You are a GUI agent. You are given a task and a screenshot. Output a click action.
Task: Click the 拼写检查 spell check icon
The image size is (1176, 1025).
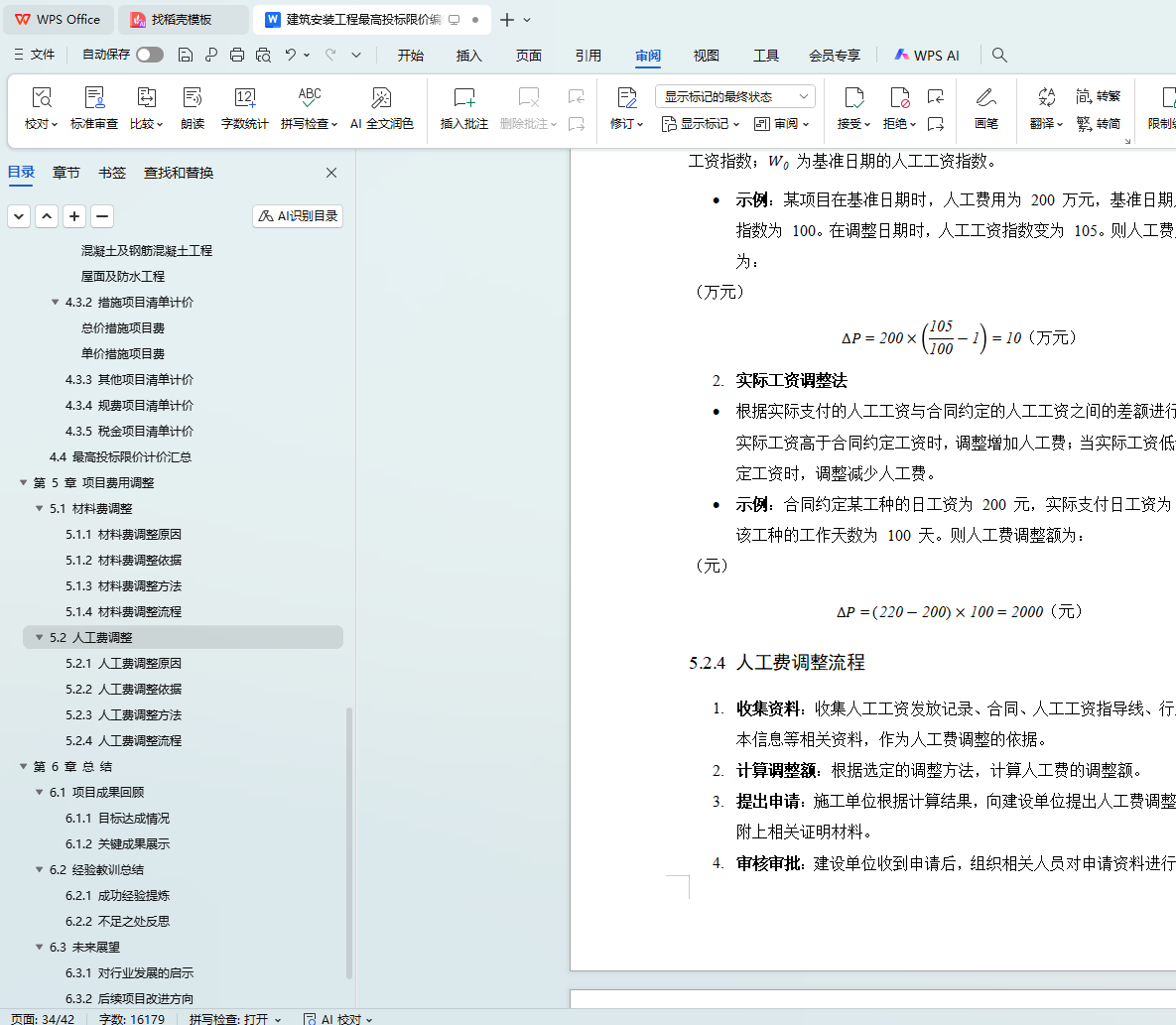(309, 97)
